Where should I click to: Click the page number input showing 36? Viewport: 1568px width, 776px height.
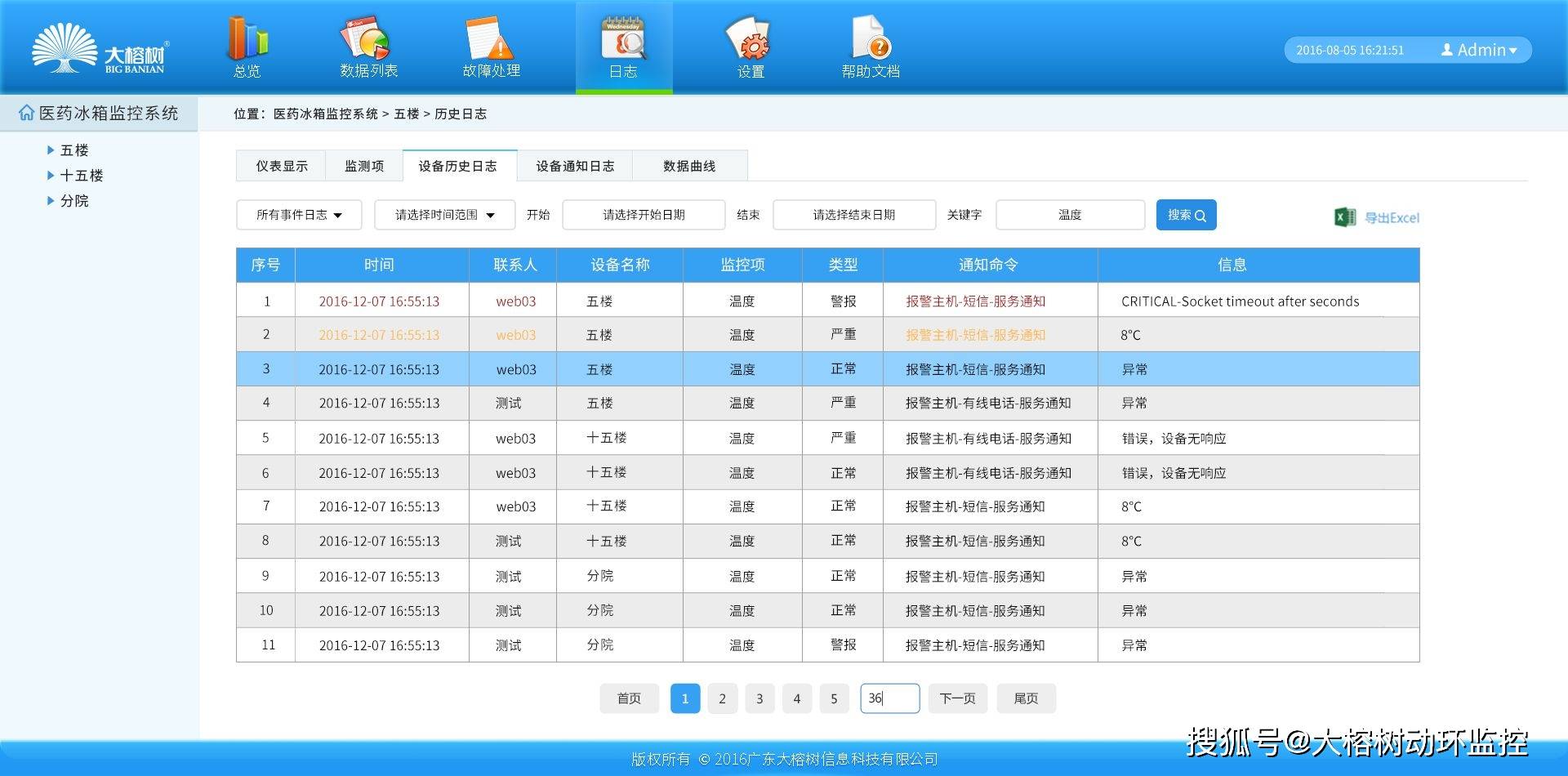(x=890, y=698)
